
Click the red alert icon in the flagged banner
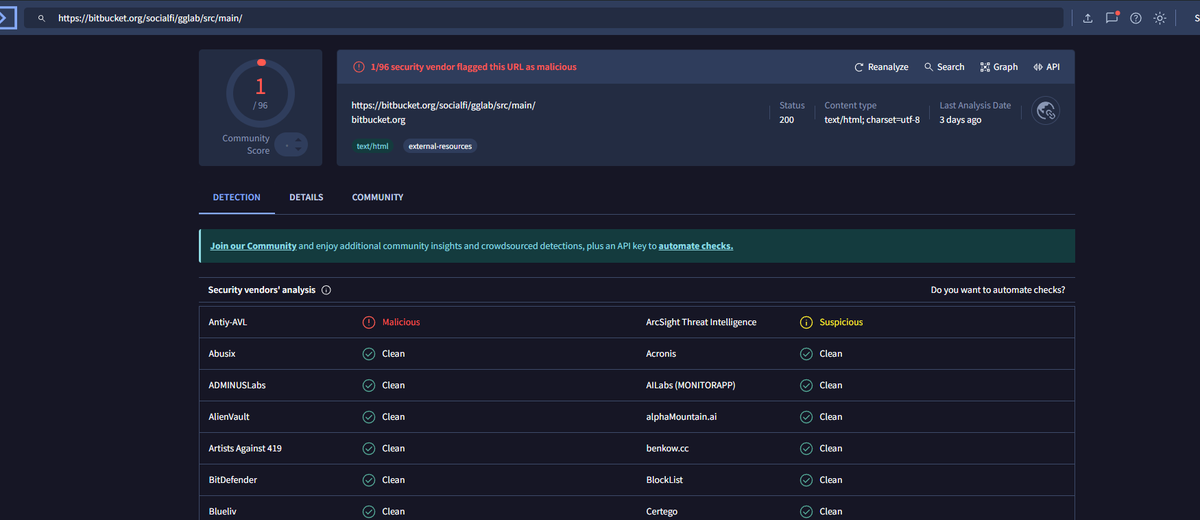pyautogui.click(x=359, y=67)
